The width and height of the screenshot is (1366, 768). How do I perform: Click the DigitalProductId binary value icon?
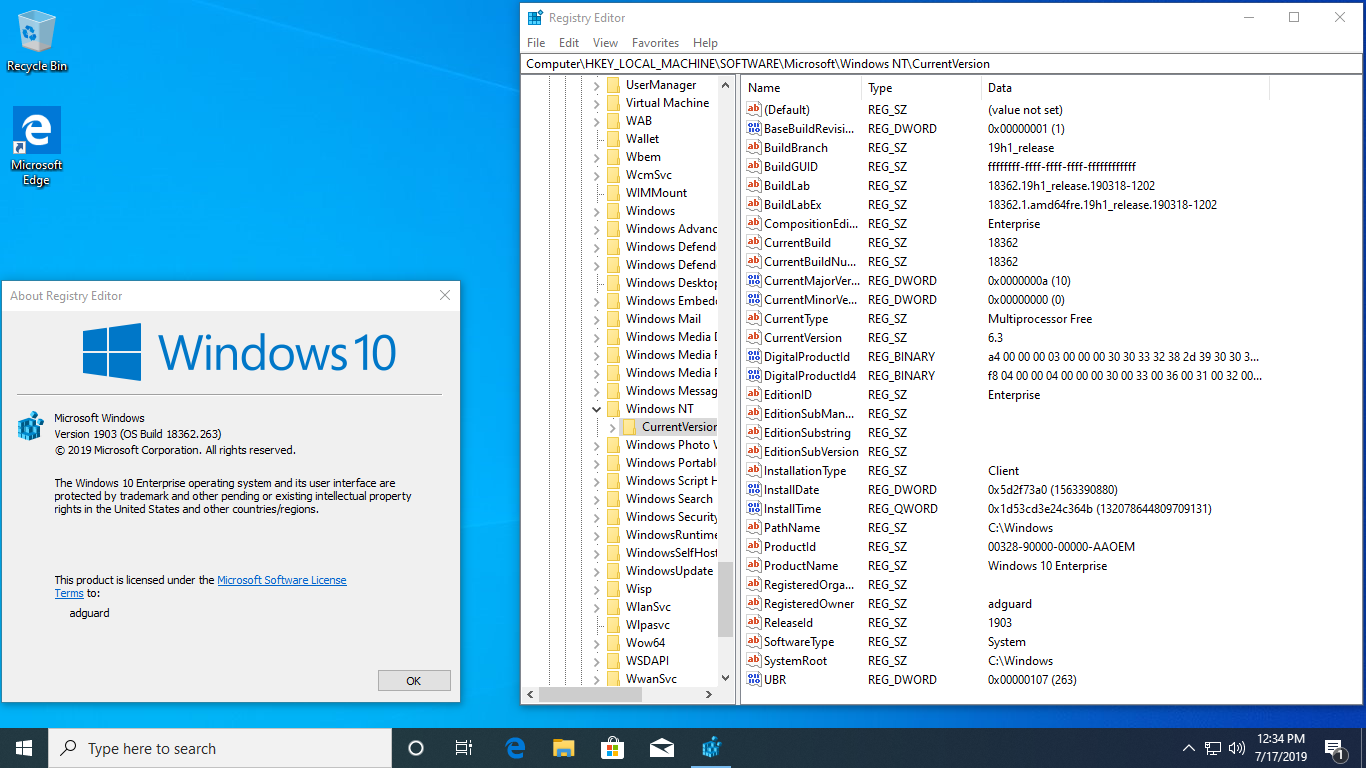pos(754,357)
